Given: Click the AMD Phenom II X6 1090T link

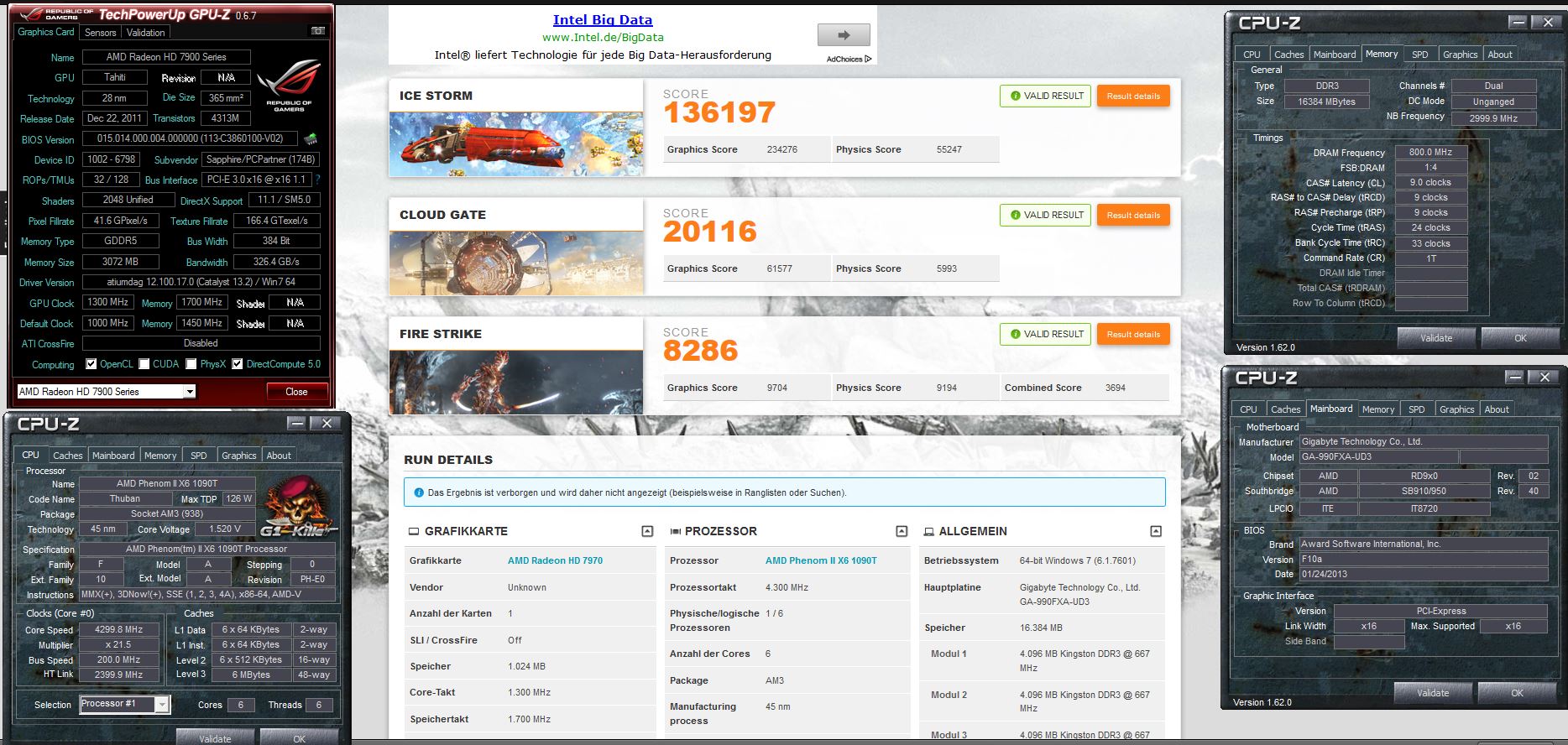Looking at the screenshot, I should pos(821,560).
